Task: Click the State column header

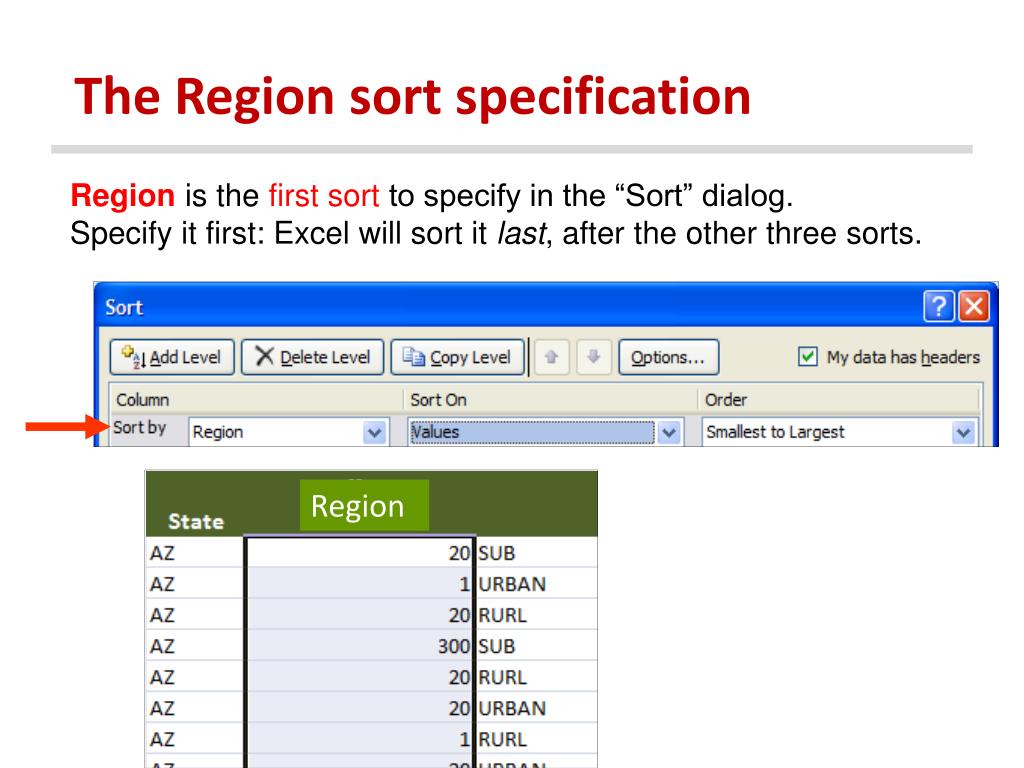Action: coord(196,521)
